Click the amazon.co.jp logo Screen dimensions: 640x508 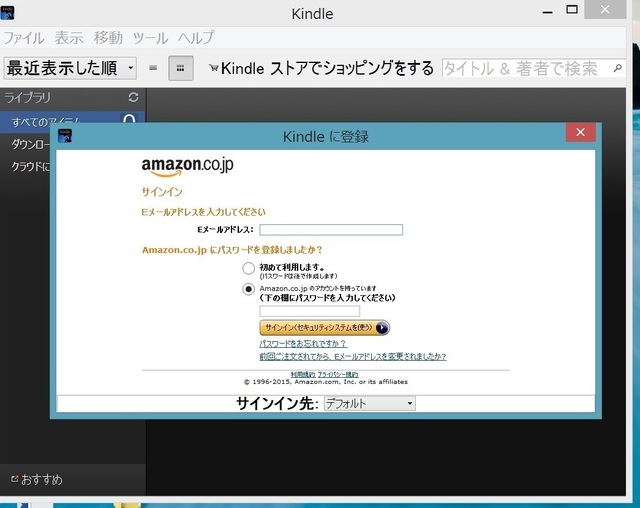tap(187, 166)
